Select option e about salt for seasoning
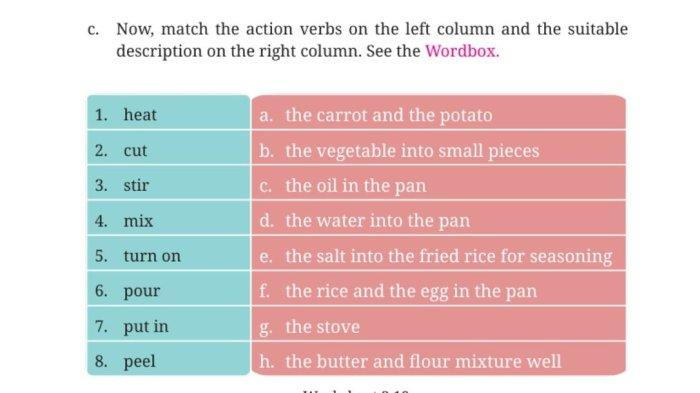The width and height of the screenshot is (700, 393). 438,253
